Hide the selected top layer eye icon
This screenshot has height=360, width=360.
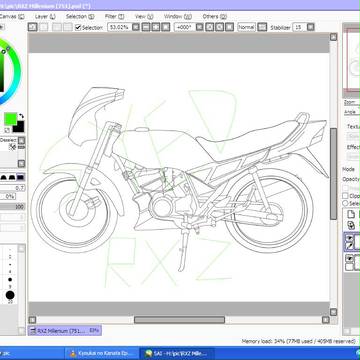(350, 238)
